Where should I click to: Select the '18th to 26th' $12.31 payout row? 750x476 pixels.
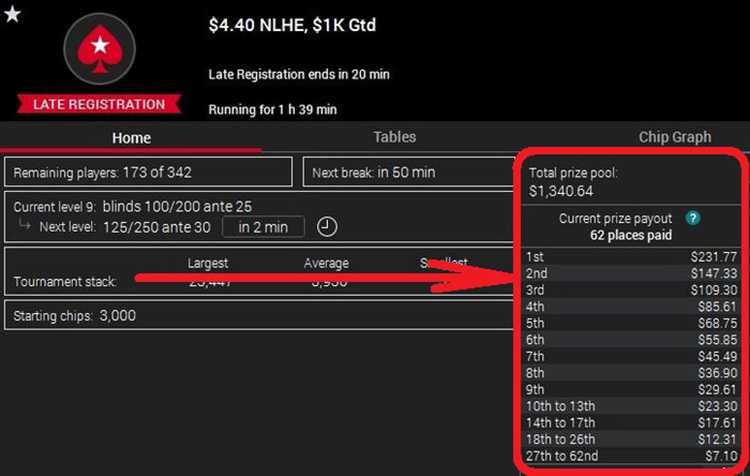[x=631, y=439]
